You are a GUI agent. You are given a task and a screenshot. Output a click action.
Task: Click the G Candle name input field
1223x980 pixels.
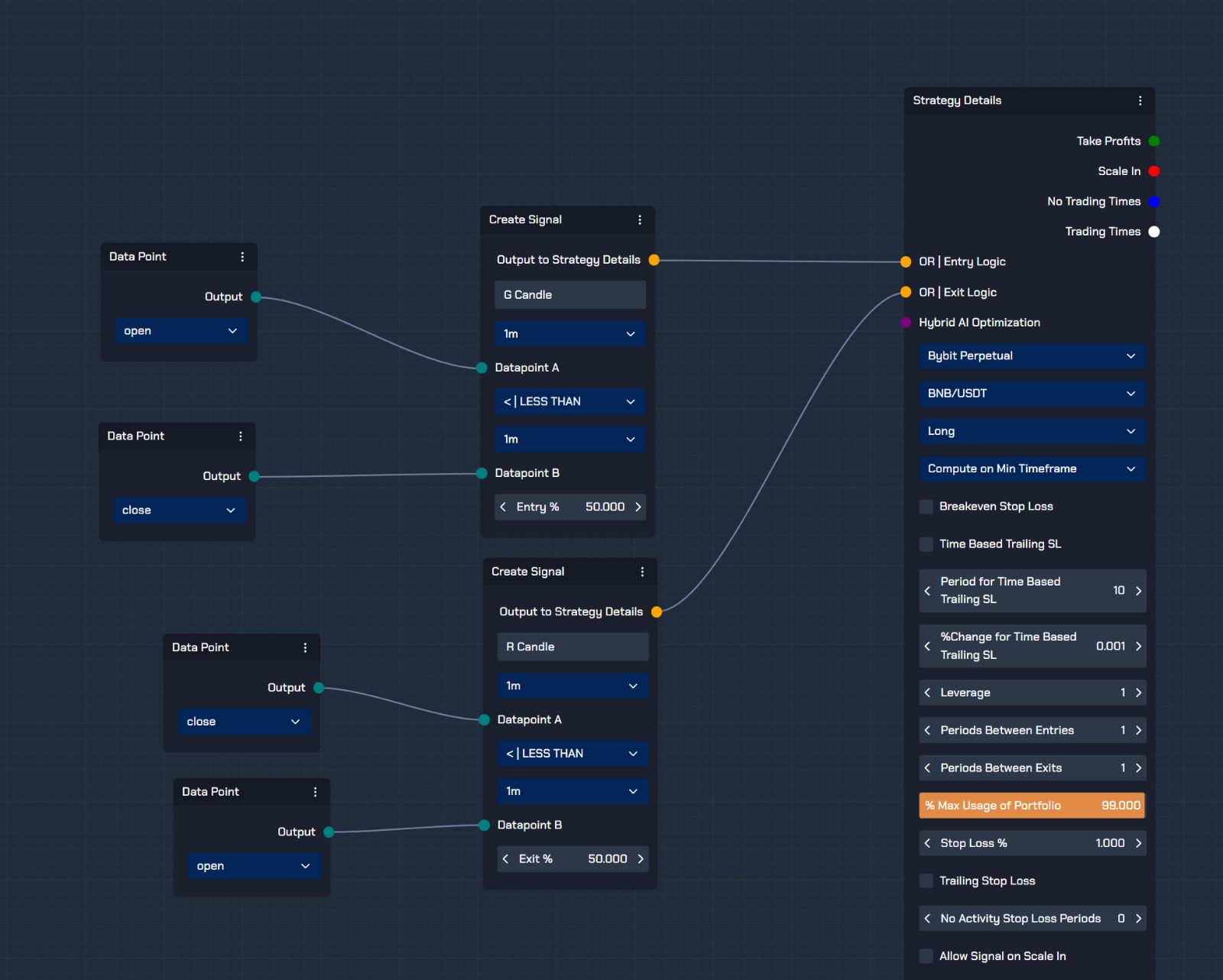click(x=569, y=294)
